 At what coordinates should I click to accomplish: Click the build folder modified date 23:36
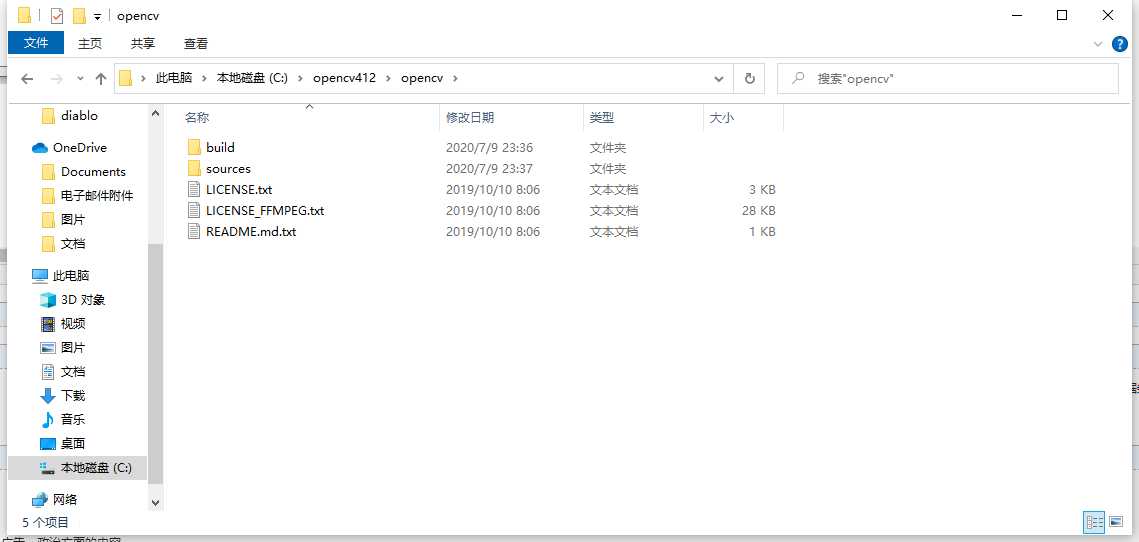[x=490, y=147]
